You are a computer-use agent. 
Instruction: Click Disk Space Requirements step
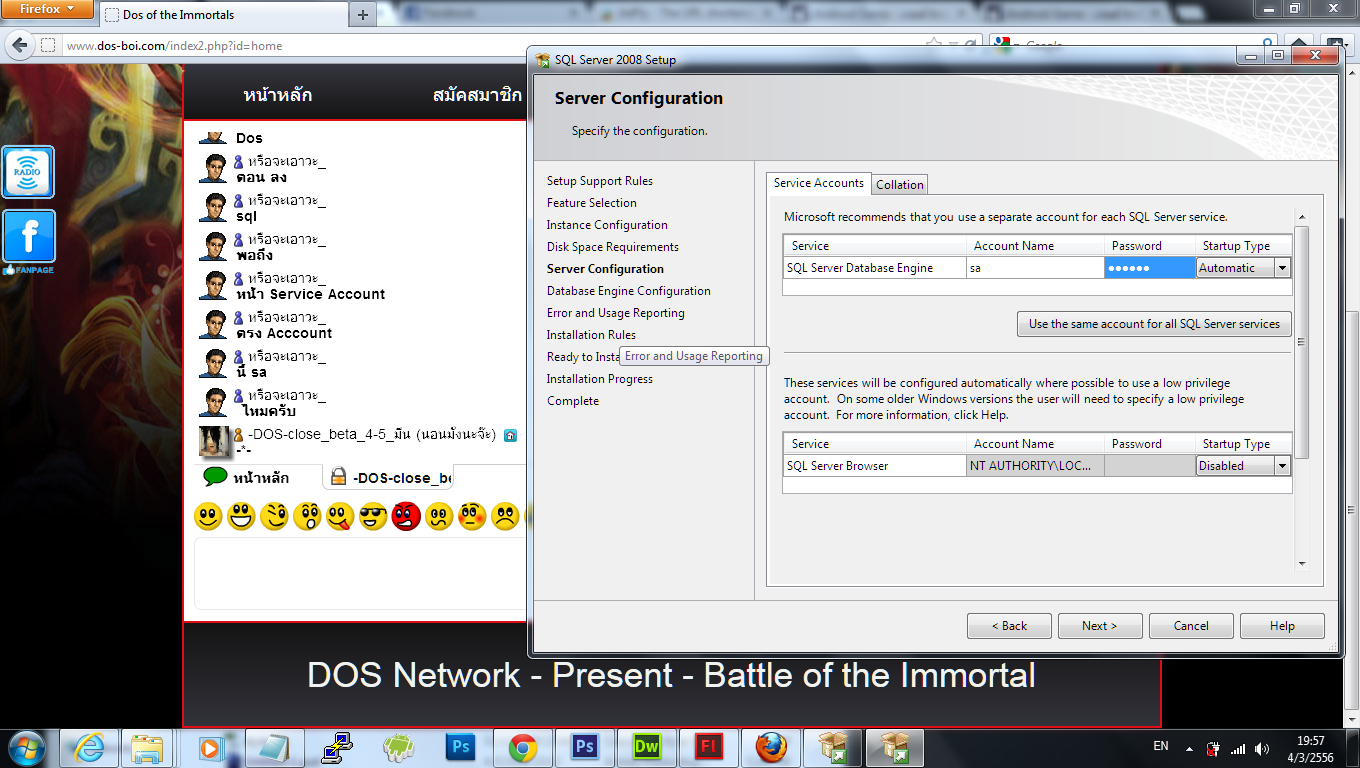pyautogui.click(x=613, y=247)
